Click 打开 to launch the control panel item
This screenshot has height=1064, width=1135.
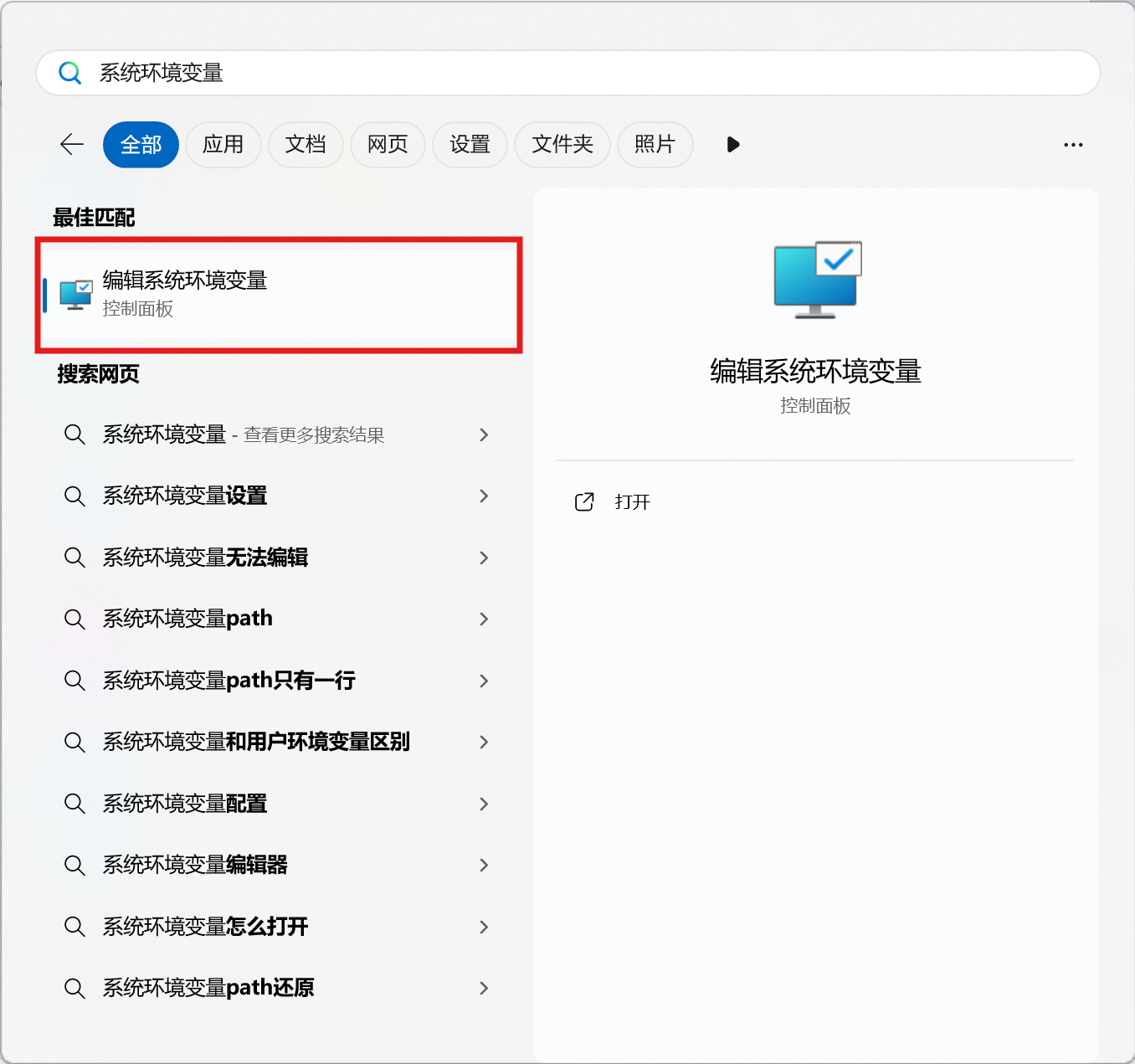[632, 501]
